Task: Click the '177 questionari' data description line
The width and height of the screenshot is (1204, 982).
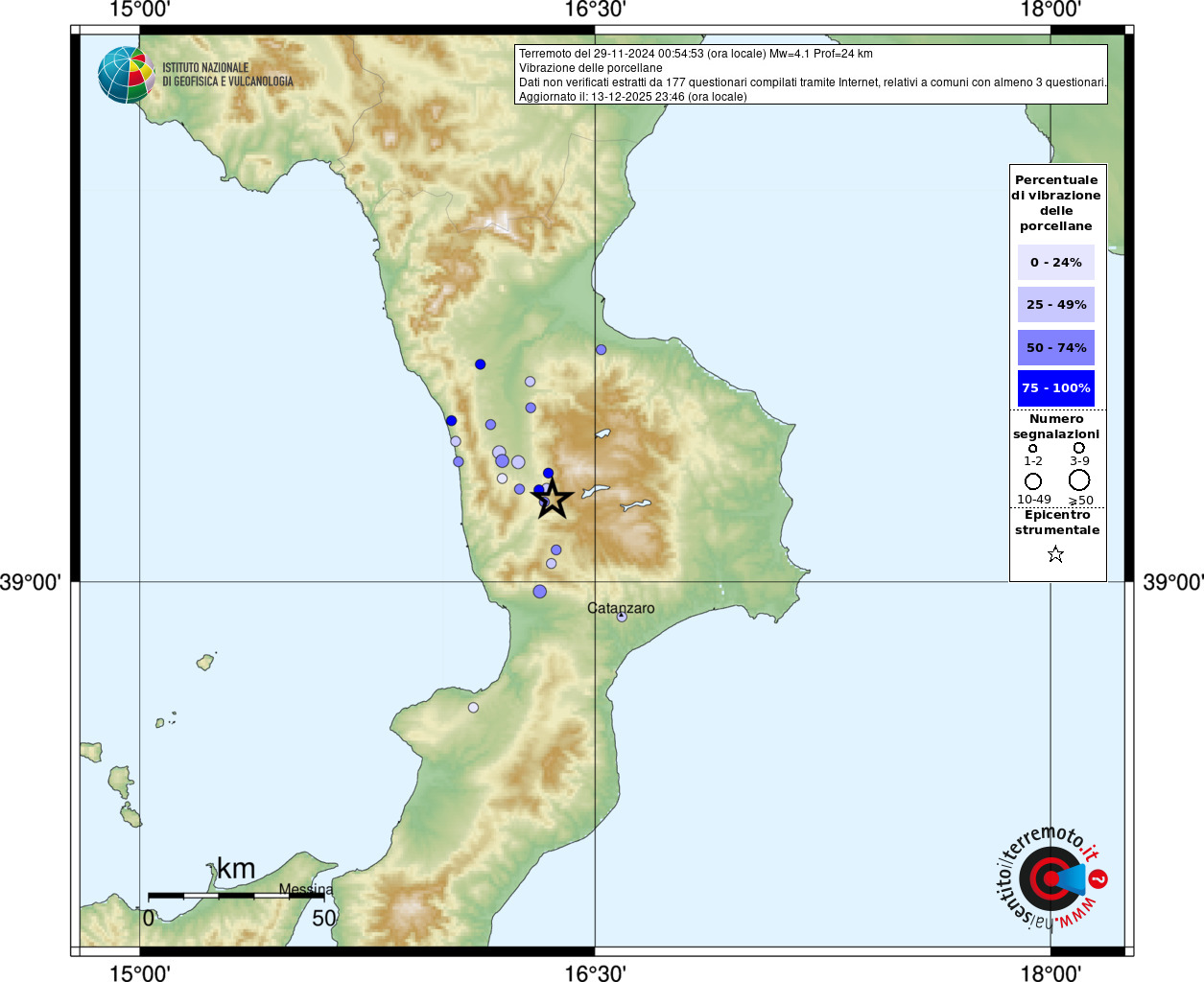Action: (x=813, y=82)
